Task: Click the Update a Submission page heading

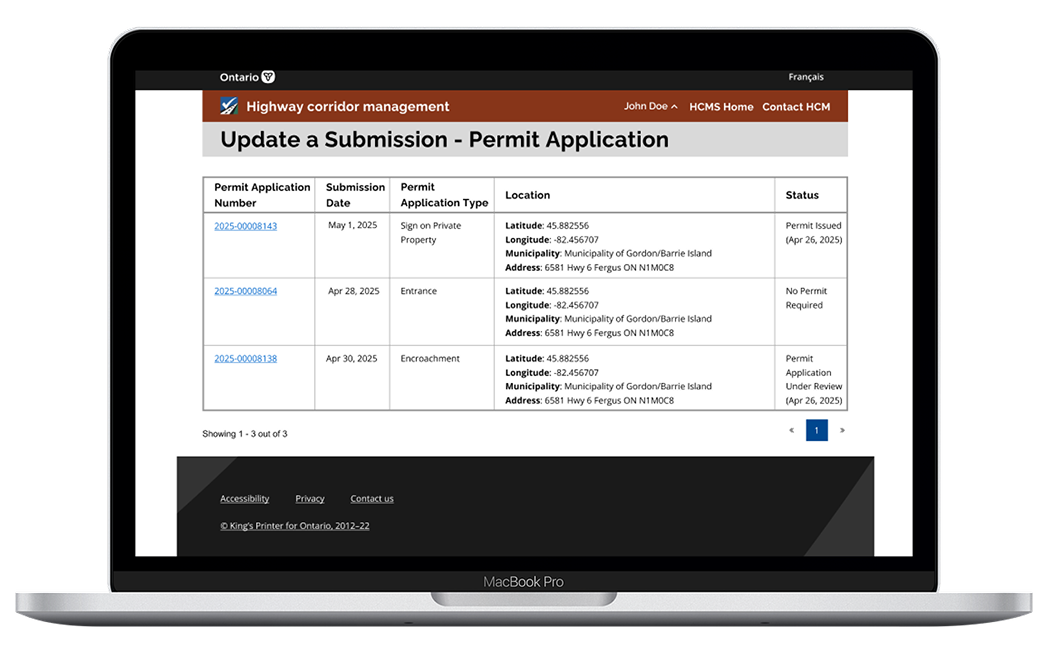Action: click(444, 139)
